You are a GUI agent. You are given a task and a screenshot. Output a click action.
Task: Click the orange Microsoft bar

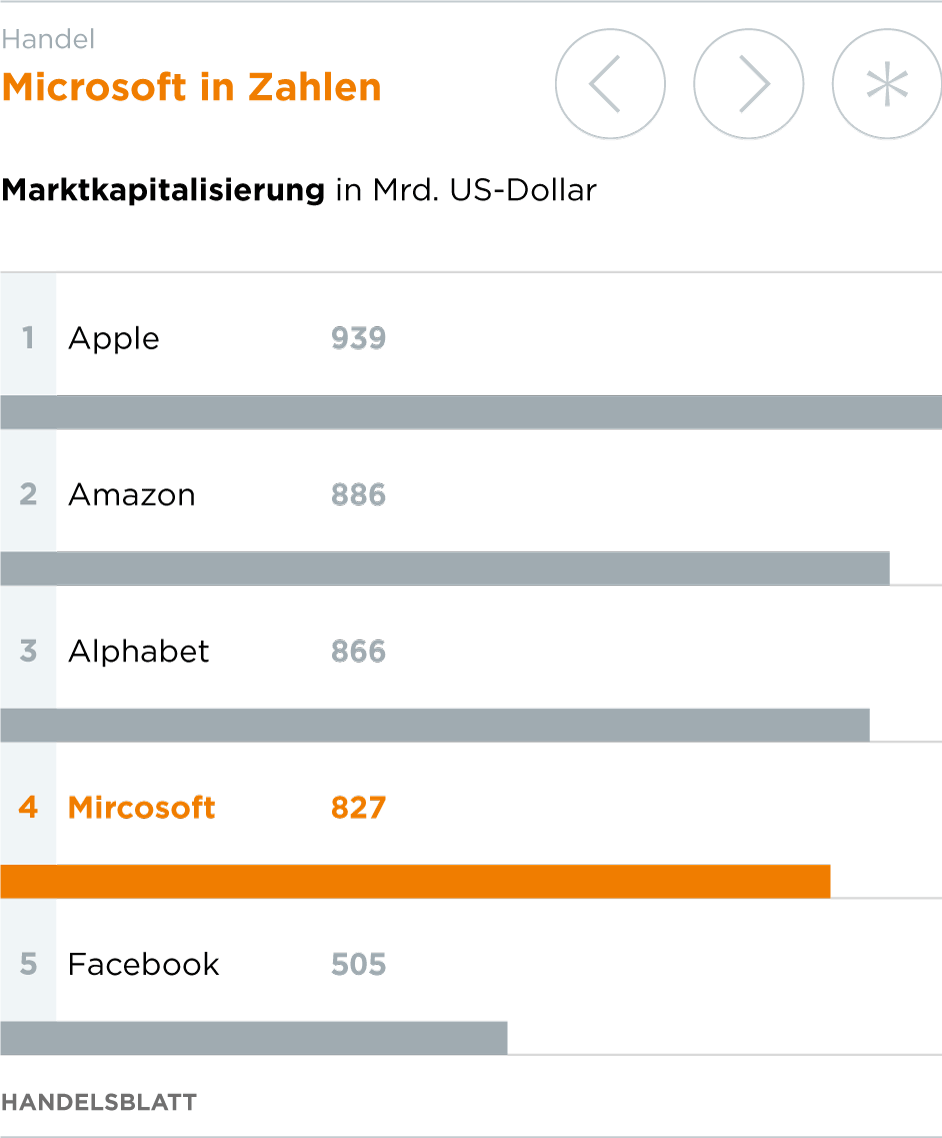415,881
